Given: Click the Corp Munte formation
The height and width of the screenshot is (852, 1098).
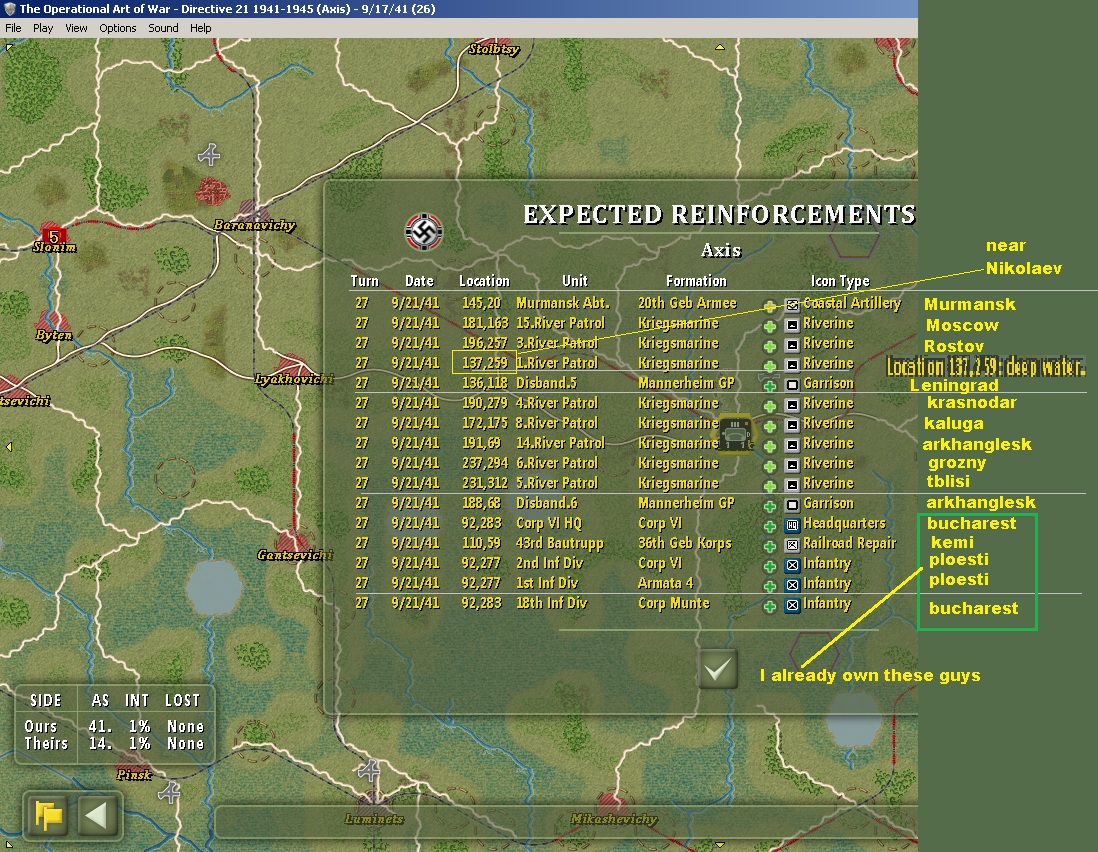Looking at the screenshot, I should pyautogui.click(x=674, y=603).
